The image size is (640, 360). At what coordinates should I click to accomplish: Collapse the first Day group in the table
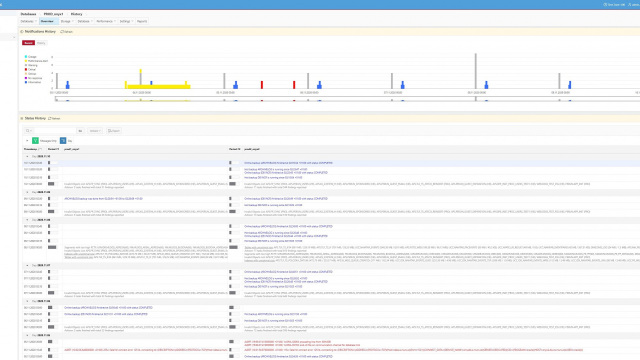tap(27, 156)
